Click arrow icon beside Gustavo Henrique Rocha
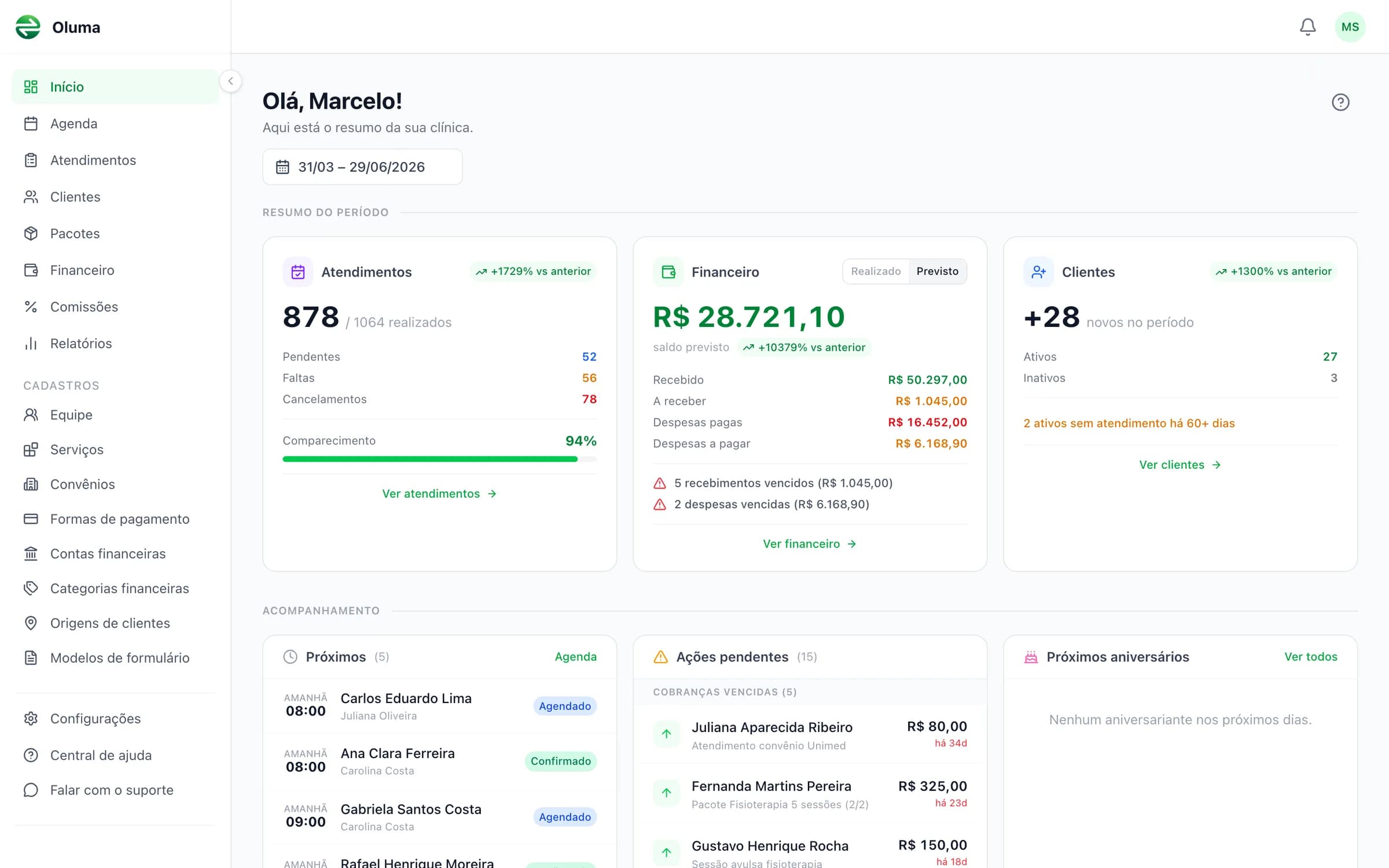This screenshot has height=868, width=1389. click(x=667, y=852)
